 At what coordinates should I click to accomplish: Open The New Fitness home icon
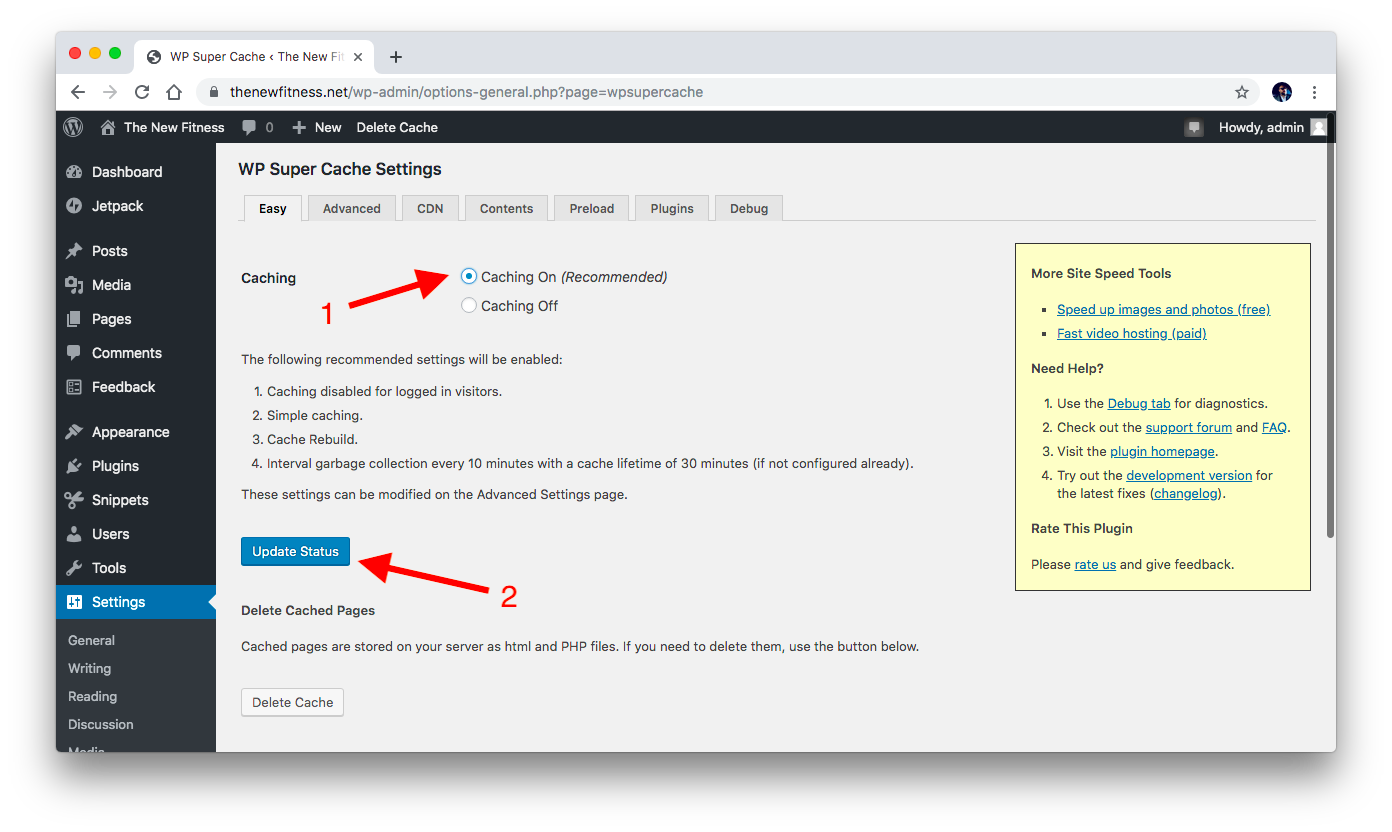(x=108, y=127)
